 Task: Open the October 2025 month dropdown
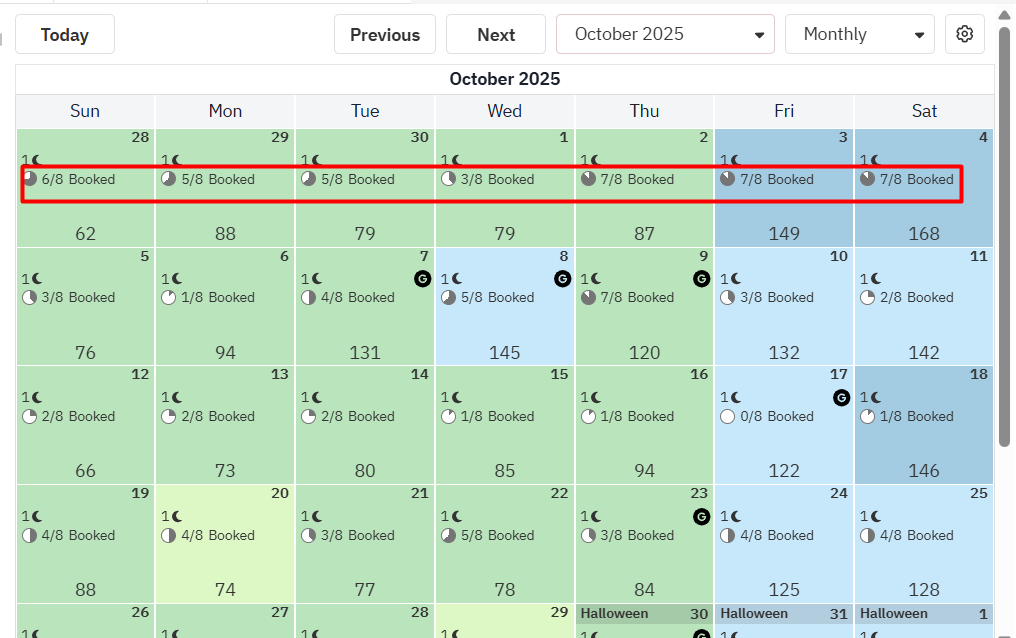665,34
